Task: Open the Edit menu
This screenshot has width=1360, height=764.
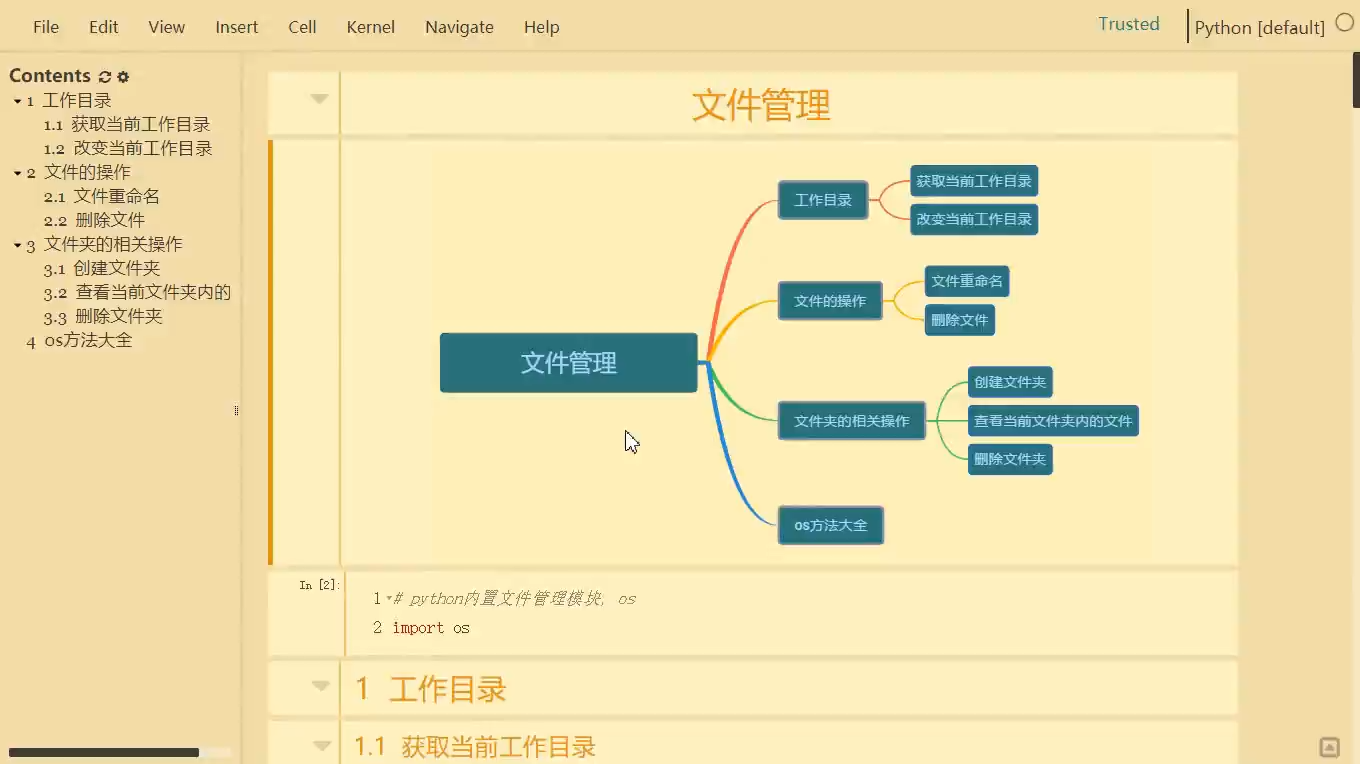Action: (104, 27)
